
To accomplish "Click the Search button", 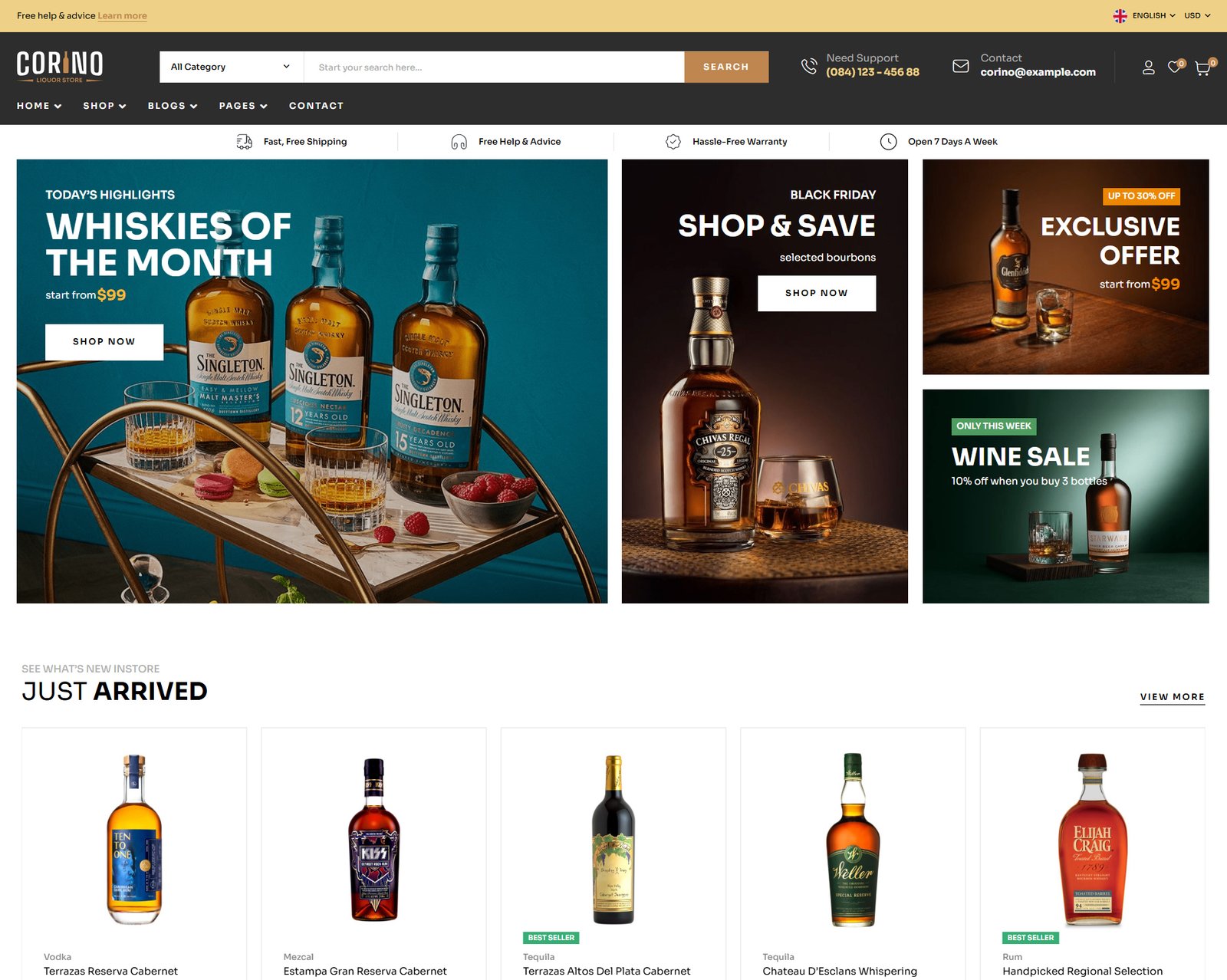I will click(726, 67).
